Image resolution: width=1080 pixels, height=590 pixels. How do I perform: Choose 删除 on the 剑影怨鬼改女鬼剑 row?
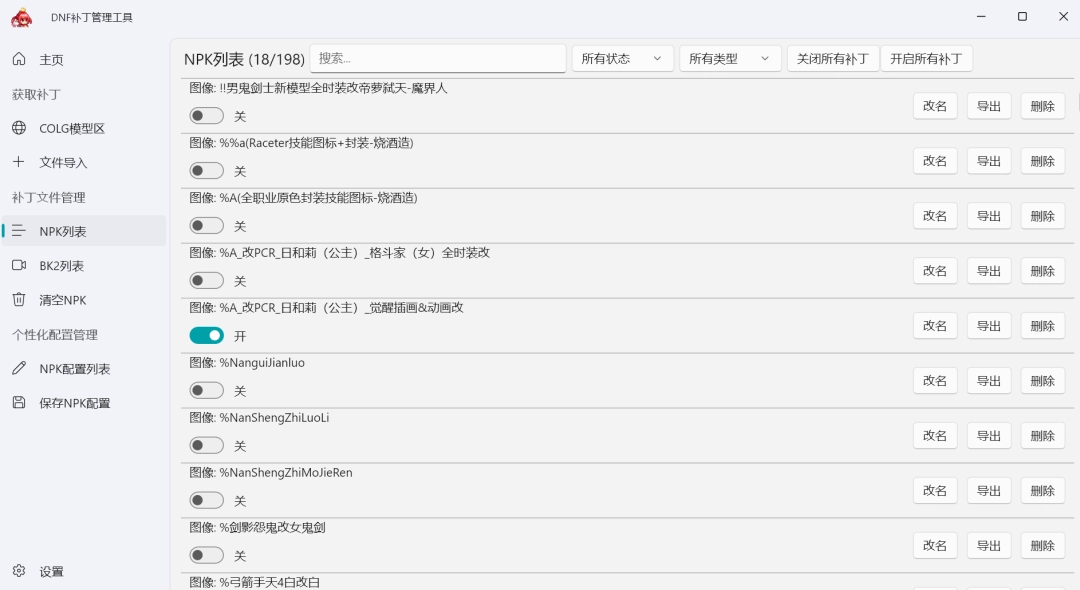pyautogui.click(x=1042, y=545)
